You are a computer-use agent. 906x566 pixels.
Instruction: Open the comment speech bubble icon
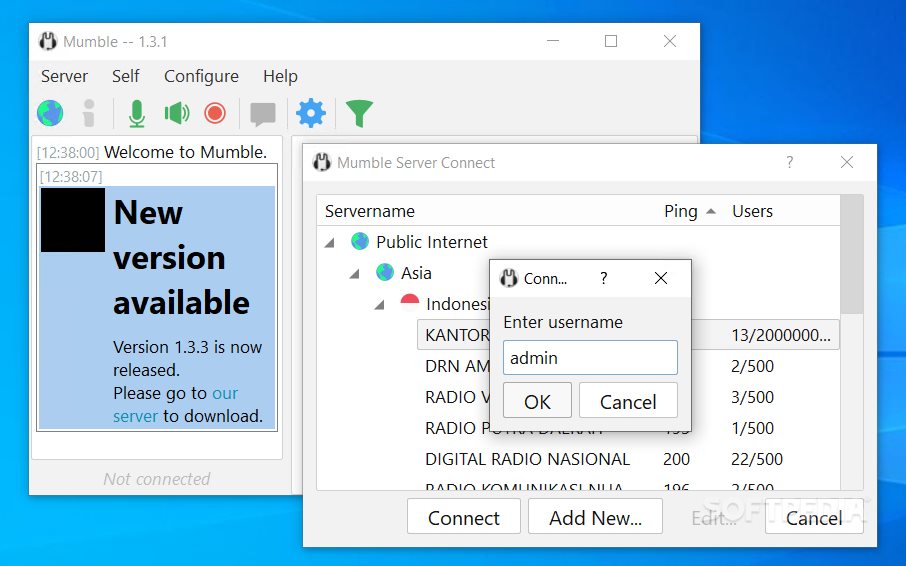[263, 114]
